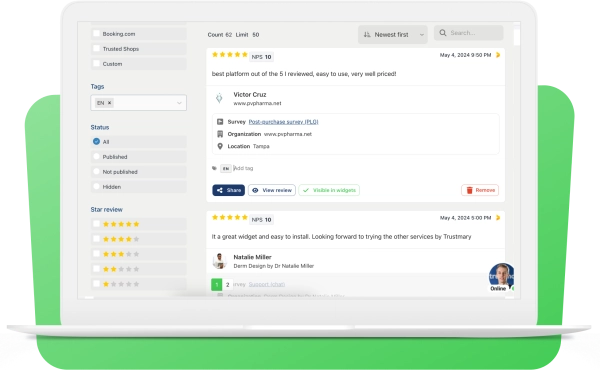Go to page 1
This screenshot has width=600, height=370.
217,284
